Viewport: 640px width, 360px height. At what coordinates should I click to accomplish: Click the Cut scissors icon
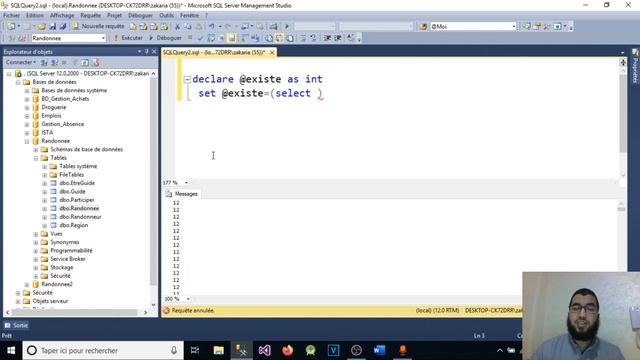[177, 26]
